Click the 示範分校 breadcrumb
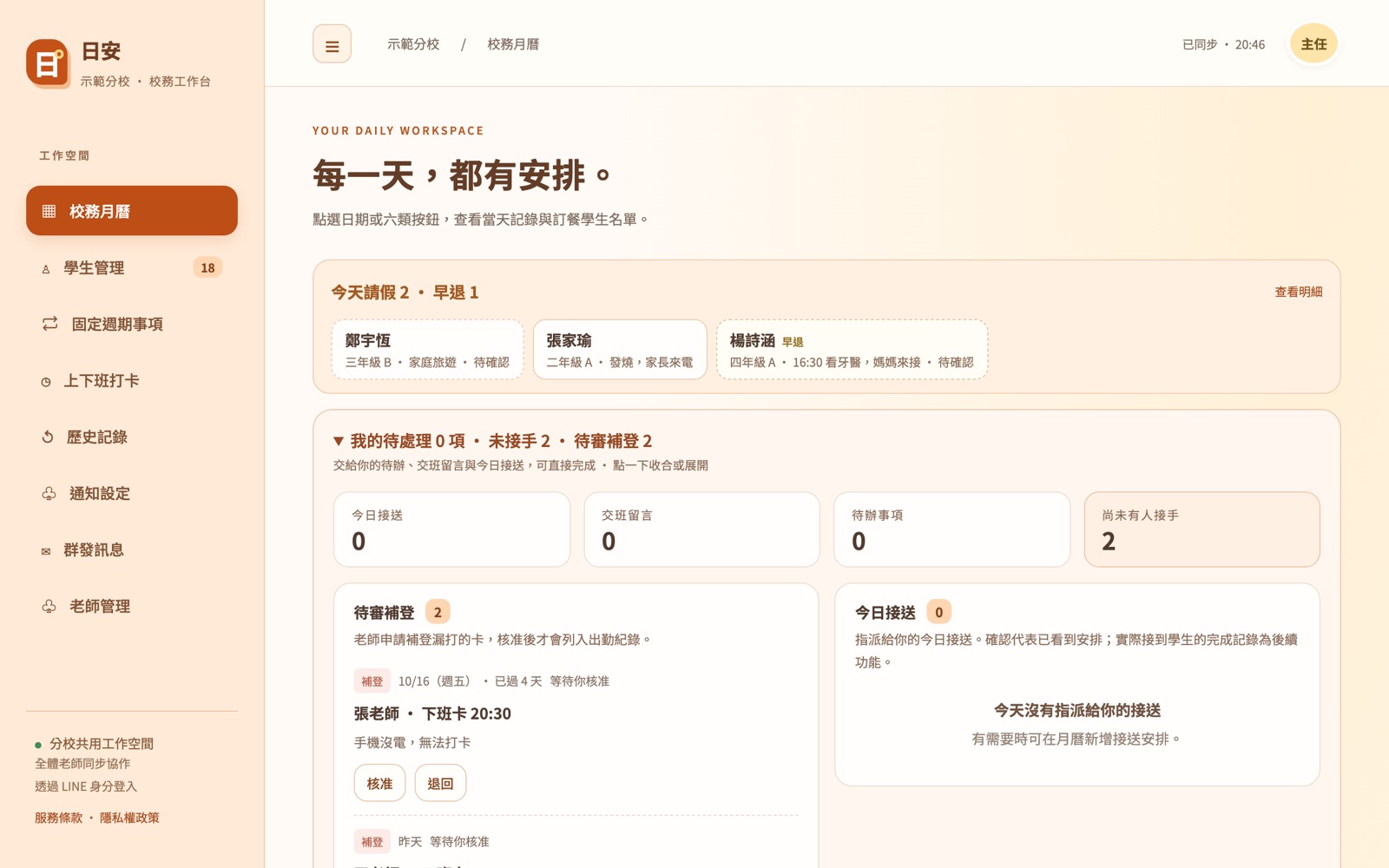This screenshot has height=868, width=1389. click(x=413, y=44)
